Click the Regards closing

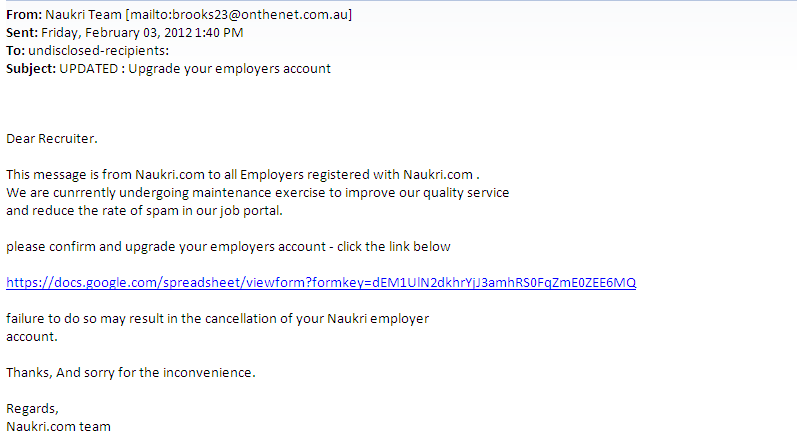coord(33,409)
